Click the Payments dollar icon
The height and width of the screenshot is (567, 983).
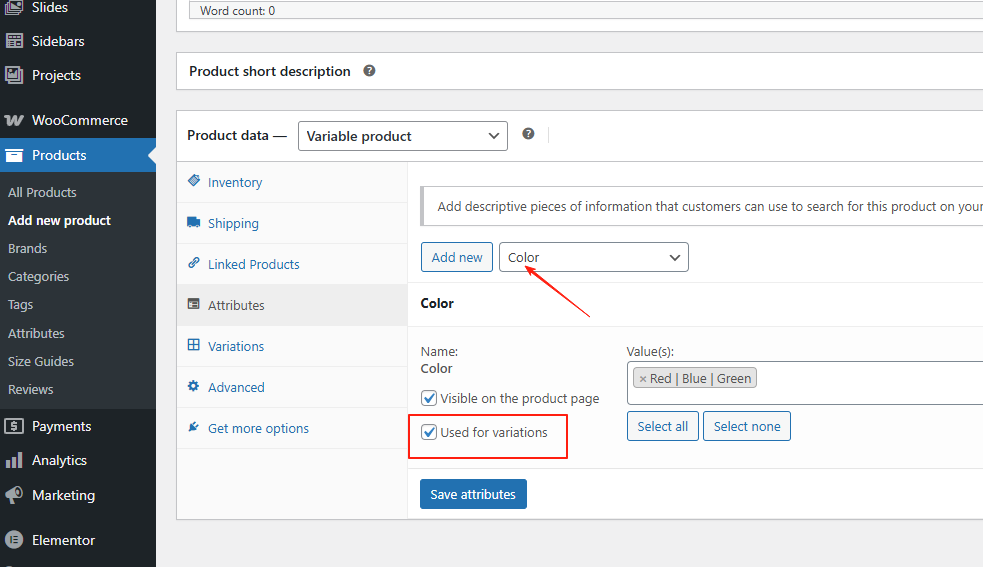click(14, 427)
